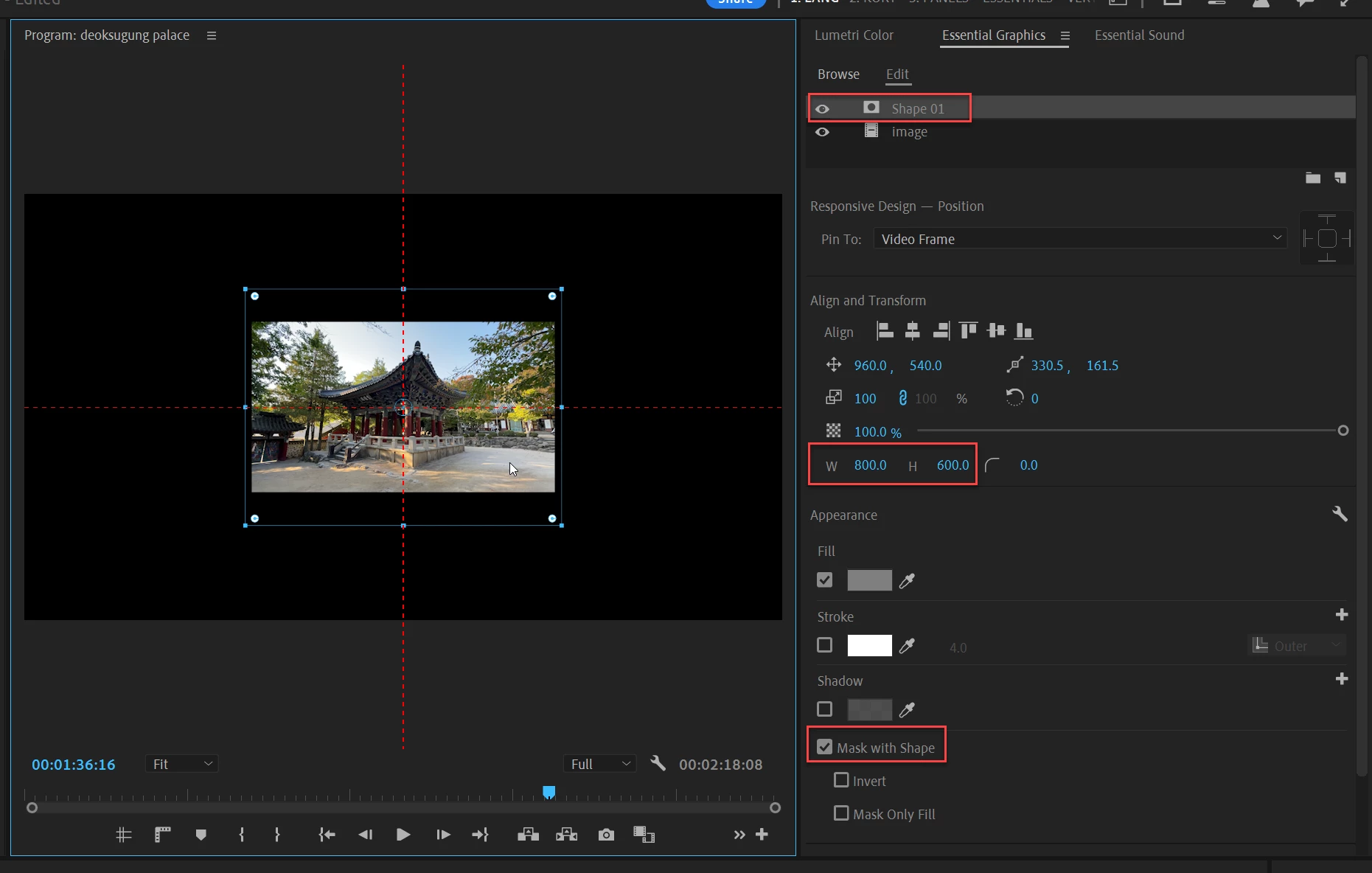This screenshot has height=873, width=1372.
Task: Open Comparison View button
Action: (644, 835)
